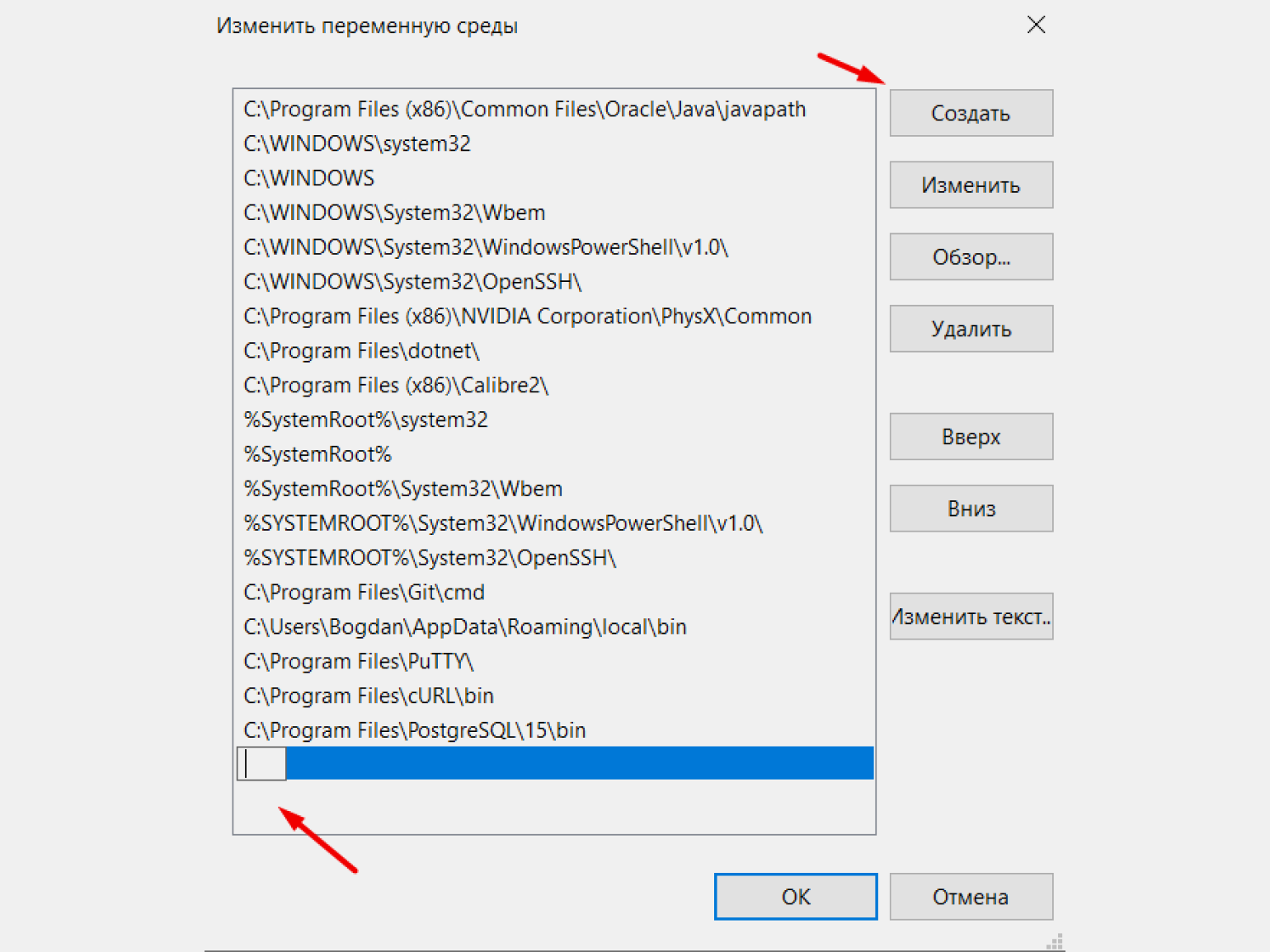Select the C:\Program Files\PostgreSQL\15\bin entry

pyautogui.click(x=554, y=730)
